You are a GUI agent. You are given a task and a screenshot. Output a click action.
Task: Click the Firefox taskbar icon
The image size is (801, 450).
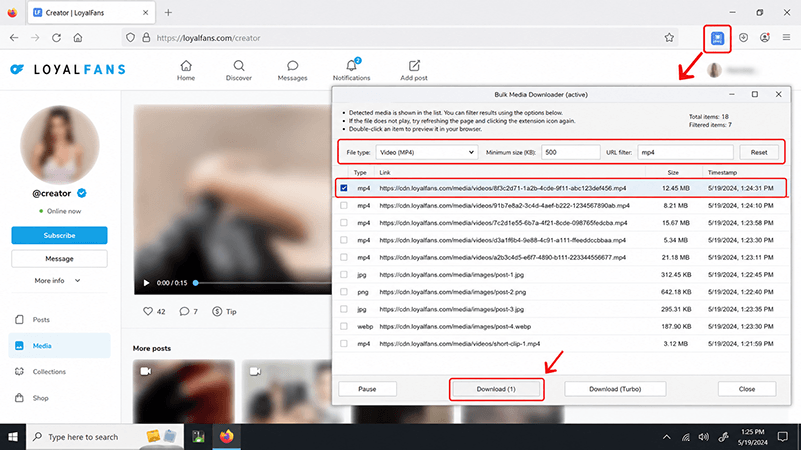click(227, 437)
